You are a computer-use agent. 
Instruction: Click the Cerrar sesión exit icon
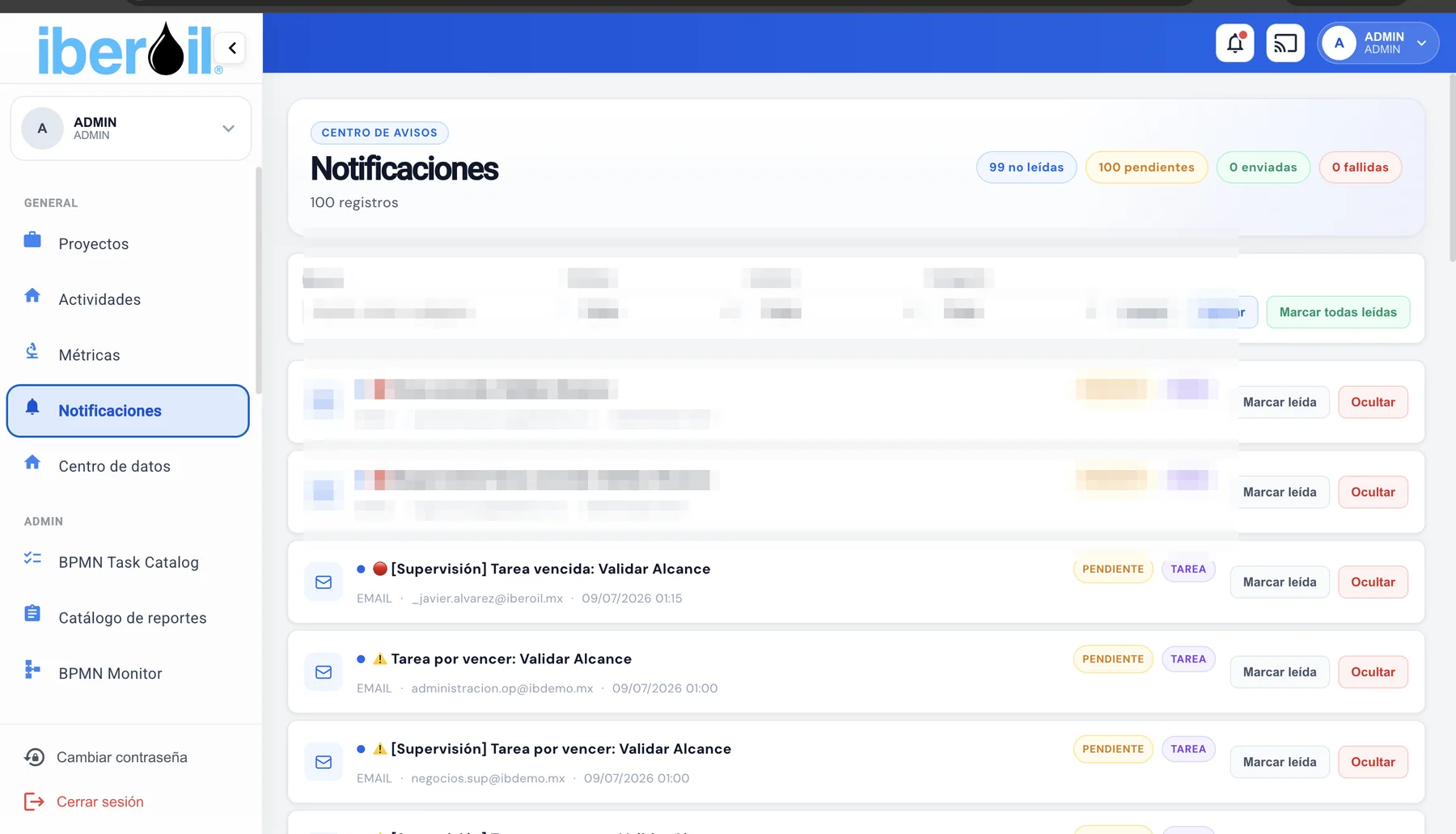tap(34, 802)
